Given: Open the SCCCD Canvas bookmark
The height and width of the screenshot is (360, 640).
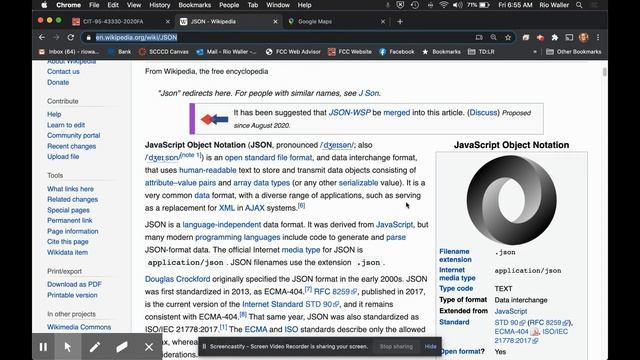Looking at the screenshot, I should (164, 52).
